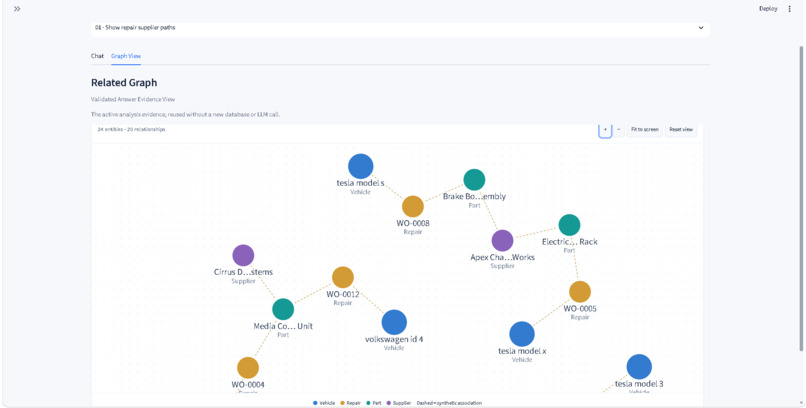This screenshot has width=806, height=408.
Task: Click Fit to screen button
Action: coord(645,129)
